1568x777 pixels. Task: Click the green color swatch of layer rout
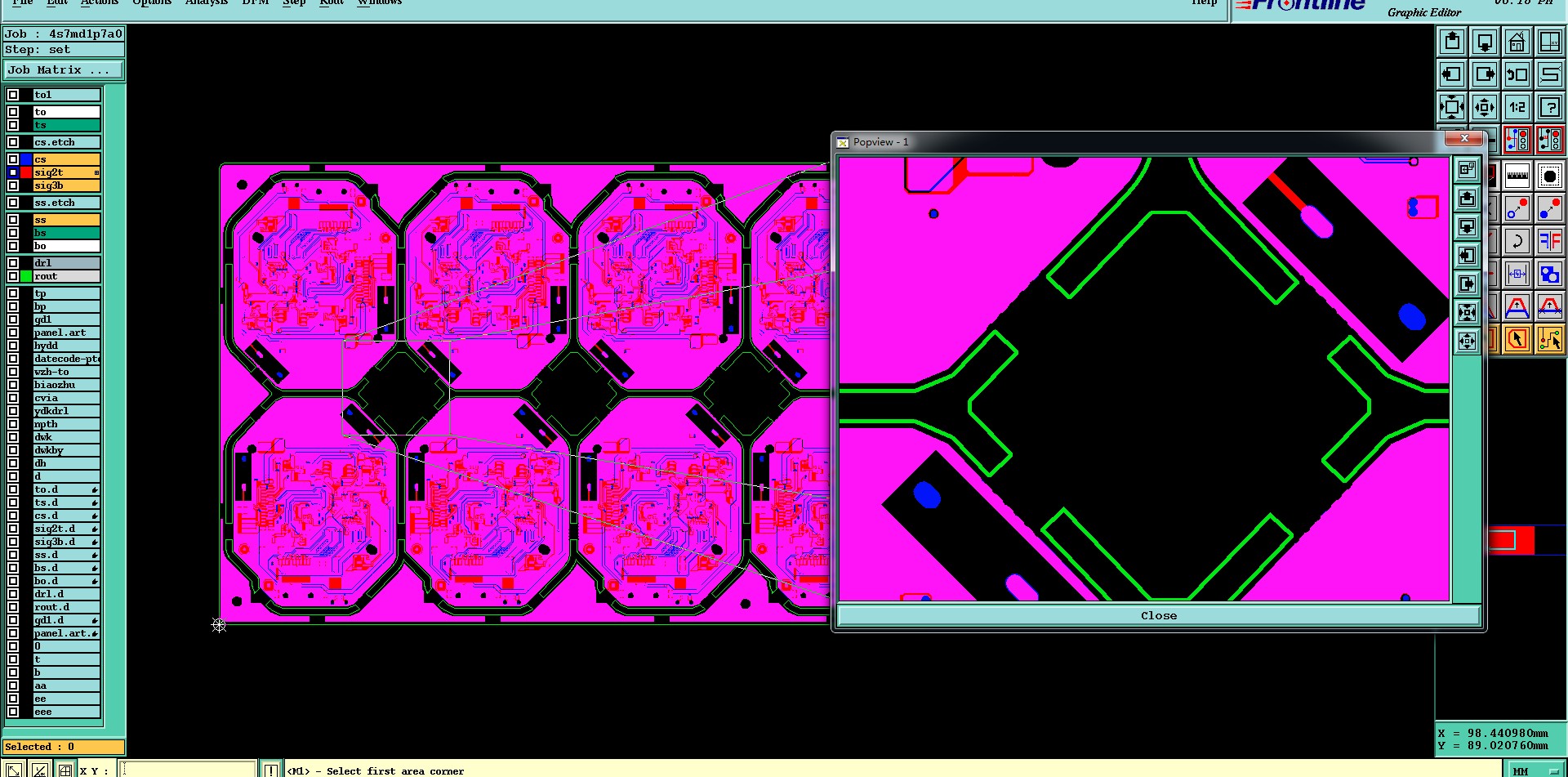[26, 276]
